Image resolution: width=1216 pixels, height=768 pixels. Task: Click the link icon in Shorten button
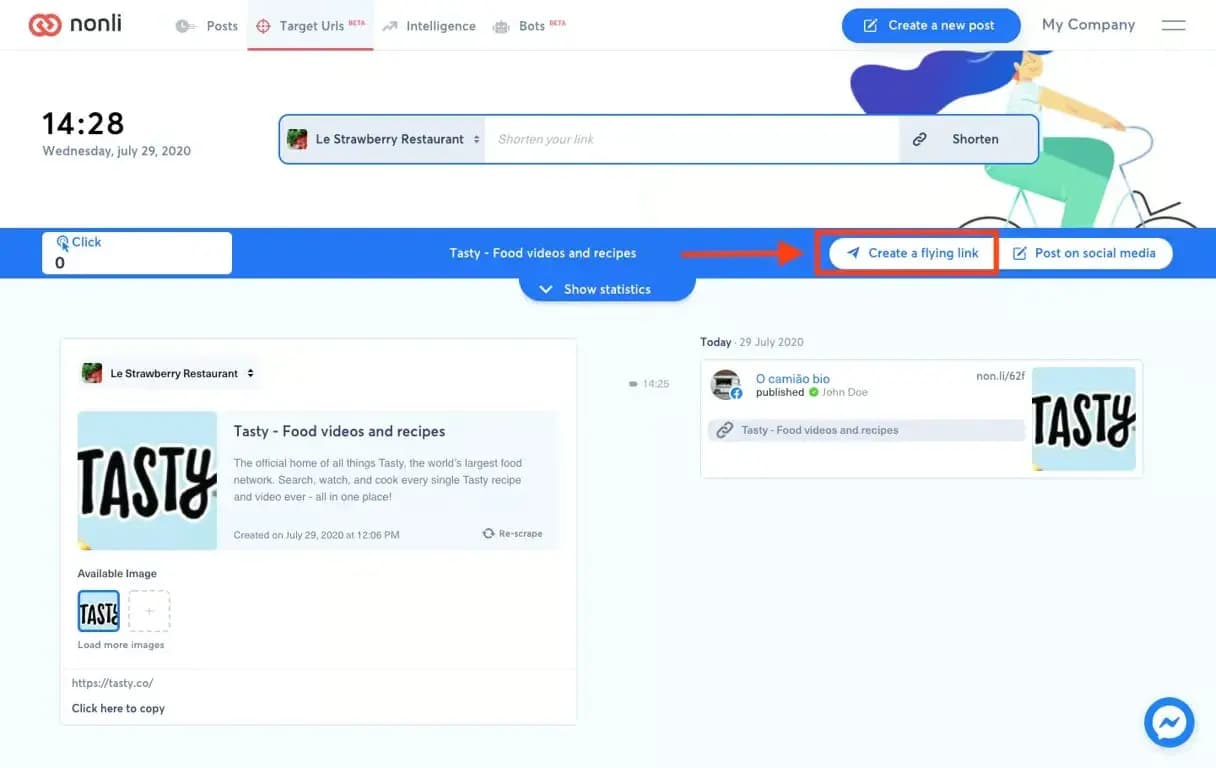pos(920,139)
